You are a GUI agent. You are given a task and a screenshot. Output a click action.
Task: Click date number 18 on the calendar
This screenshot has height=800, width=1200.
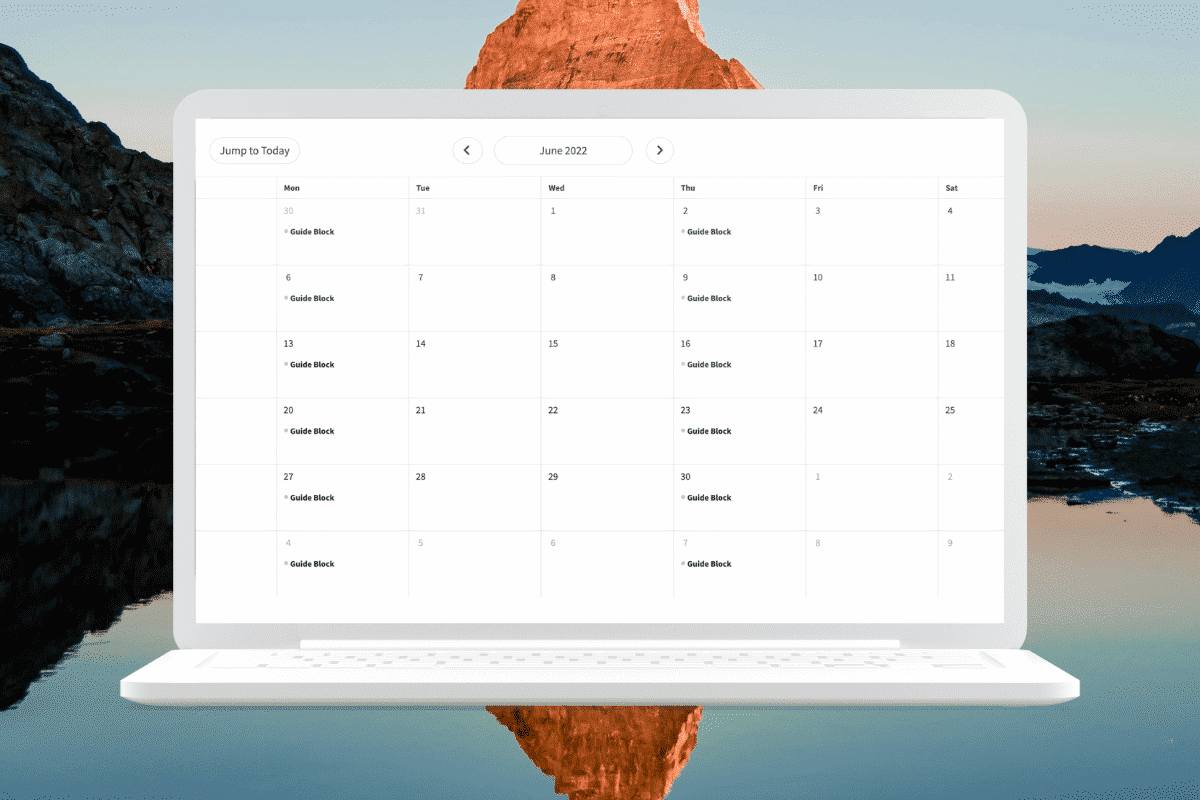[950, 344]
